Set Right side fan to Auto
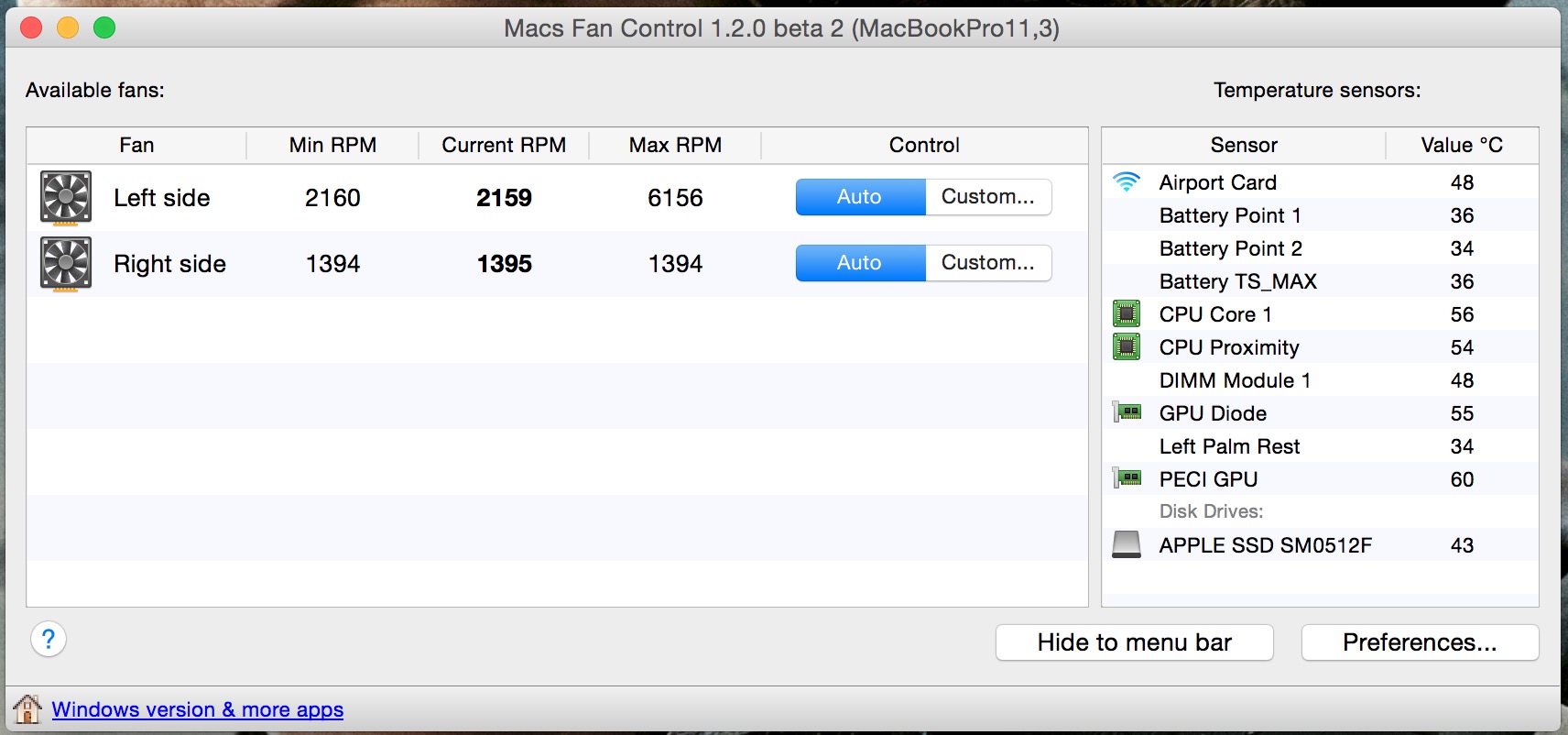 [x=860, y=263]
